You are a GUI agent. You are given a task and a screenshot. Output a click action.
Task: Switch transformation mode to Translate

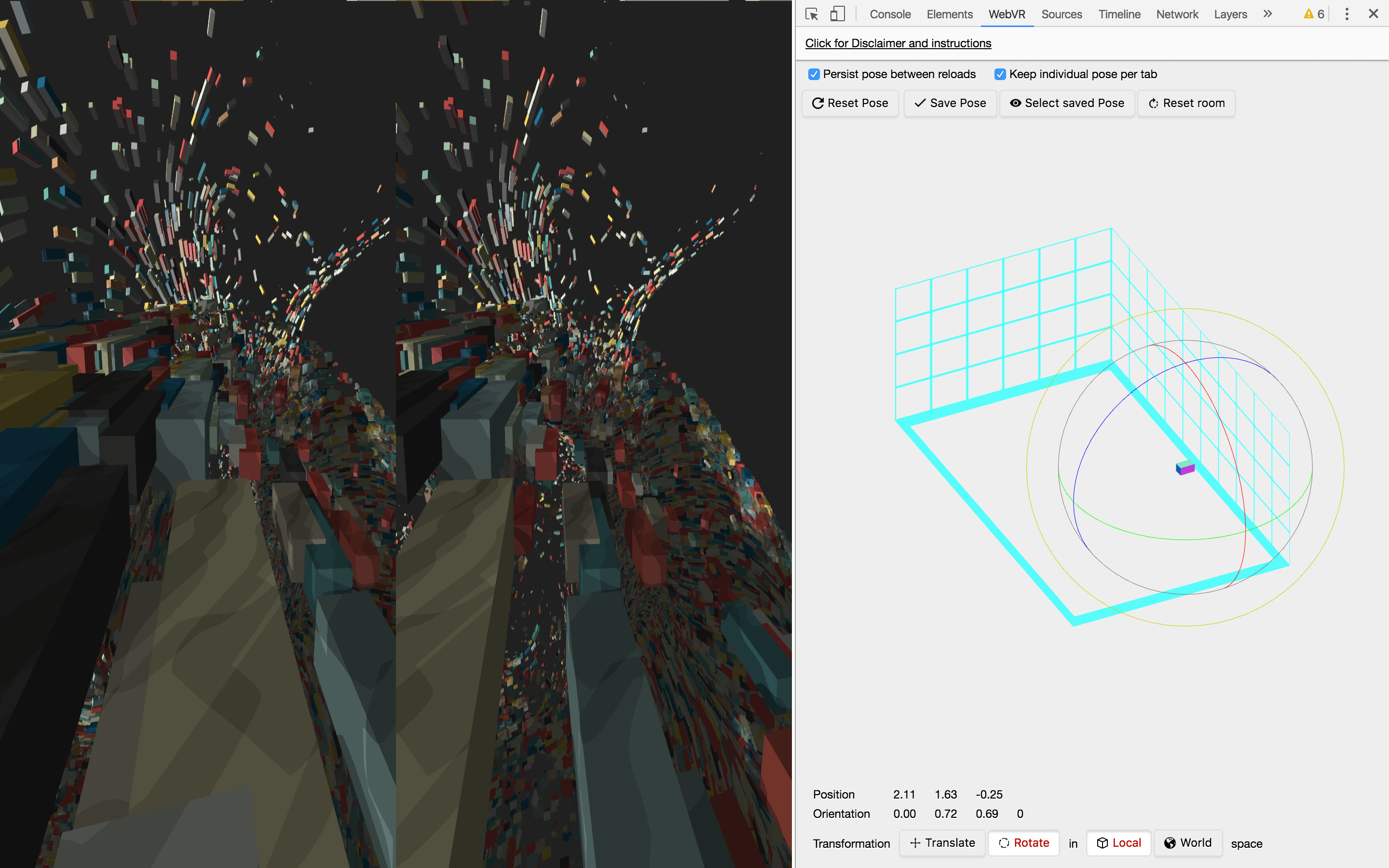[x=942, y=843]
